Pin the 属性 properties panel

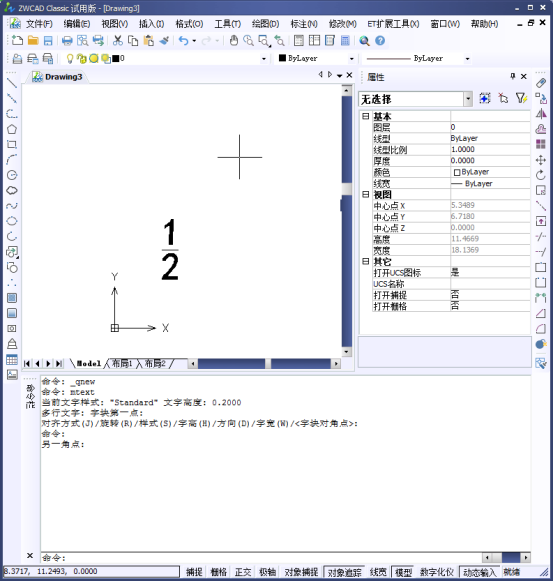tap(512, 76)
